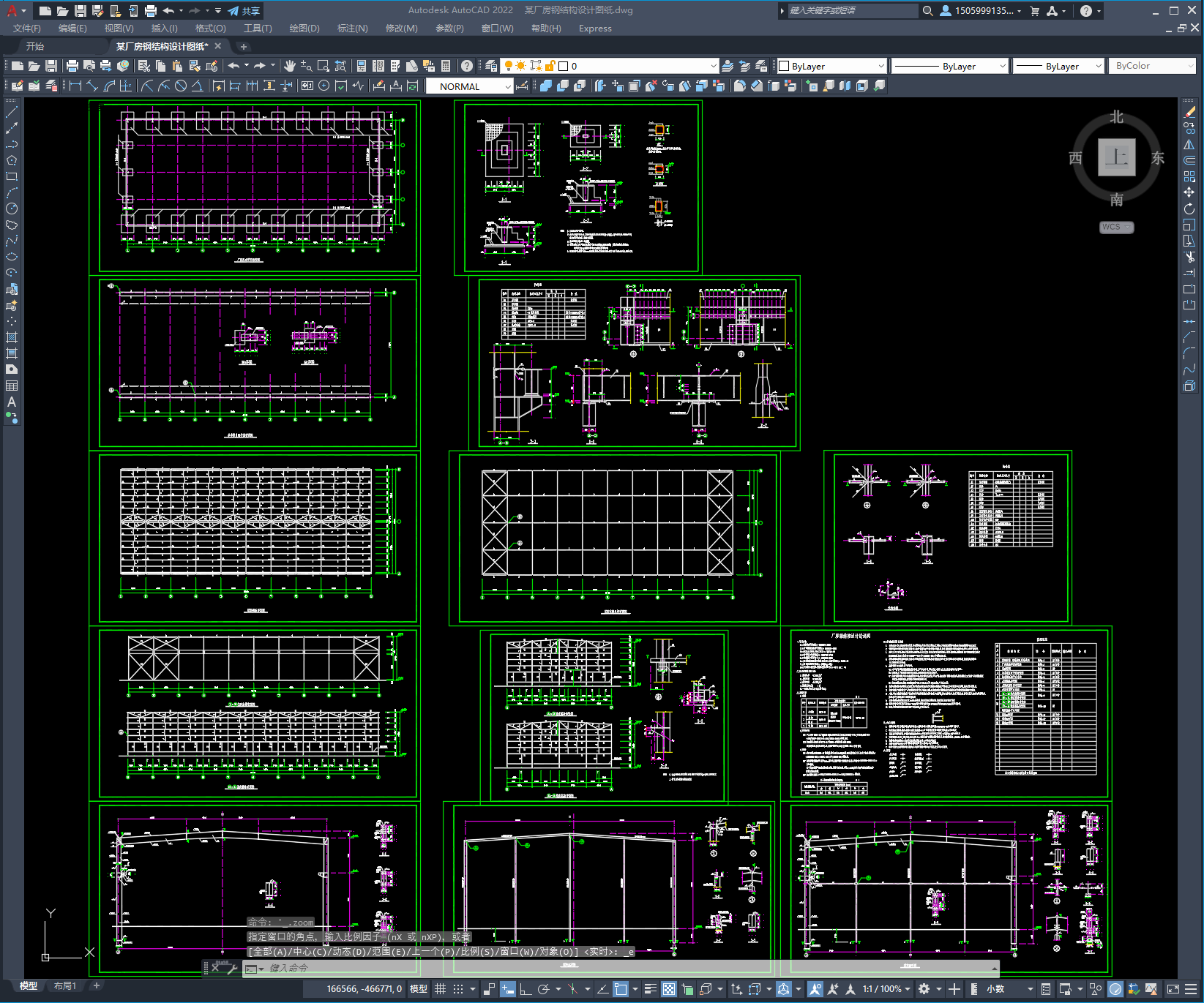Click the new drawing tab plus button
Image resolution: width=1204 pixels, height=1003 pixels.
point(244,46)
